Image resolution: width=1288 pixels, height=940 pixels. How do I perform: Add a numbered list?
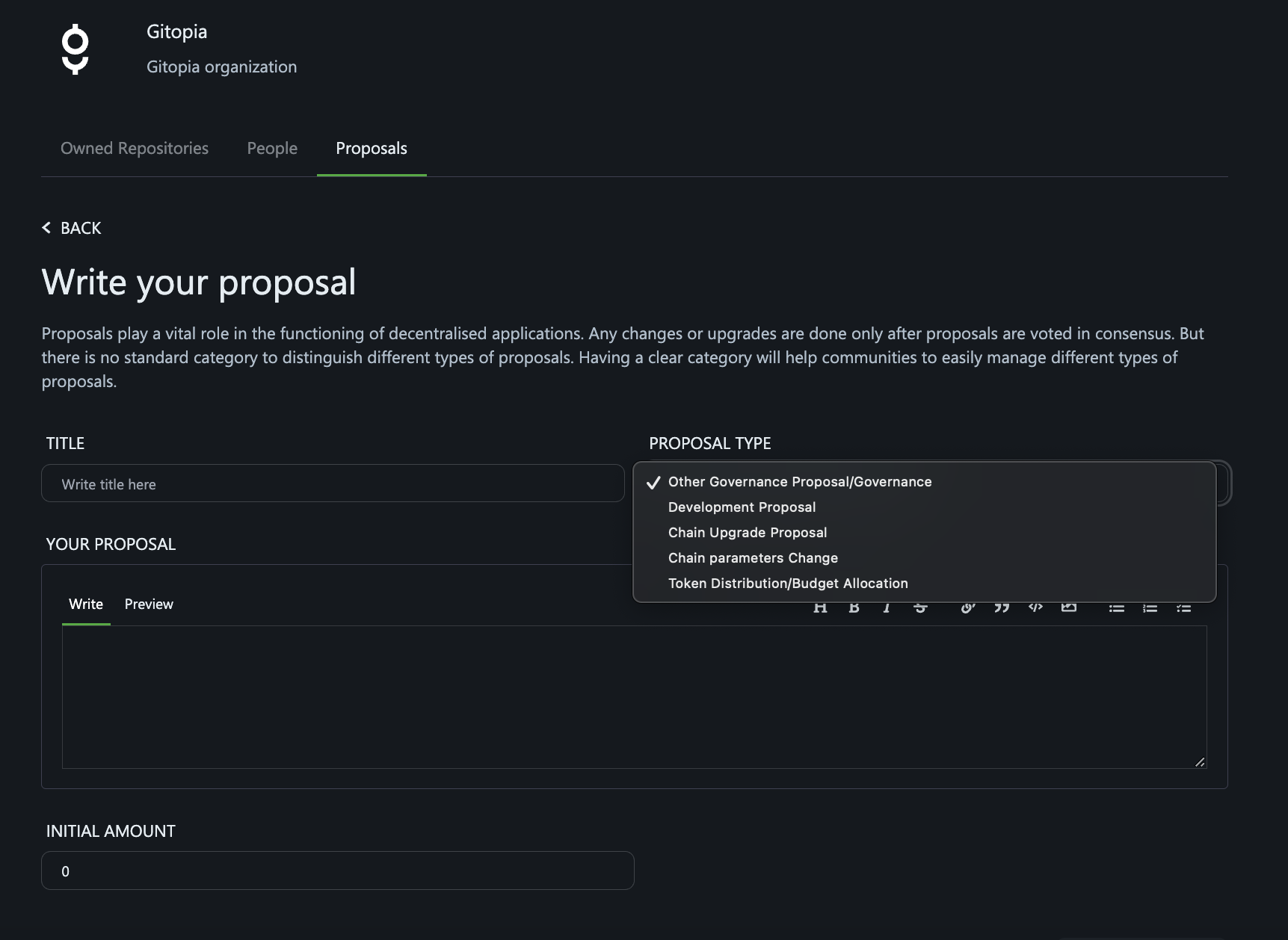(x=1150, y=608)
